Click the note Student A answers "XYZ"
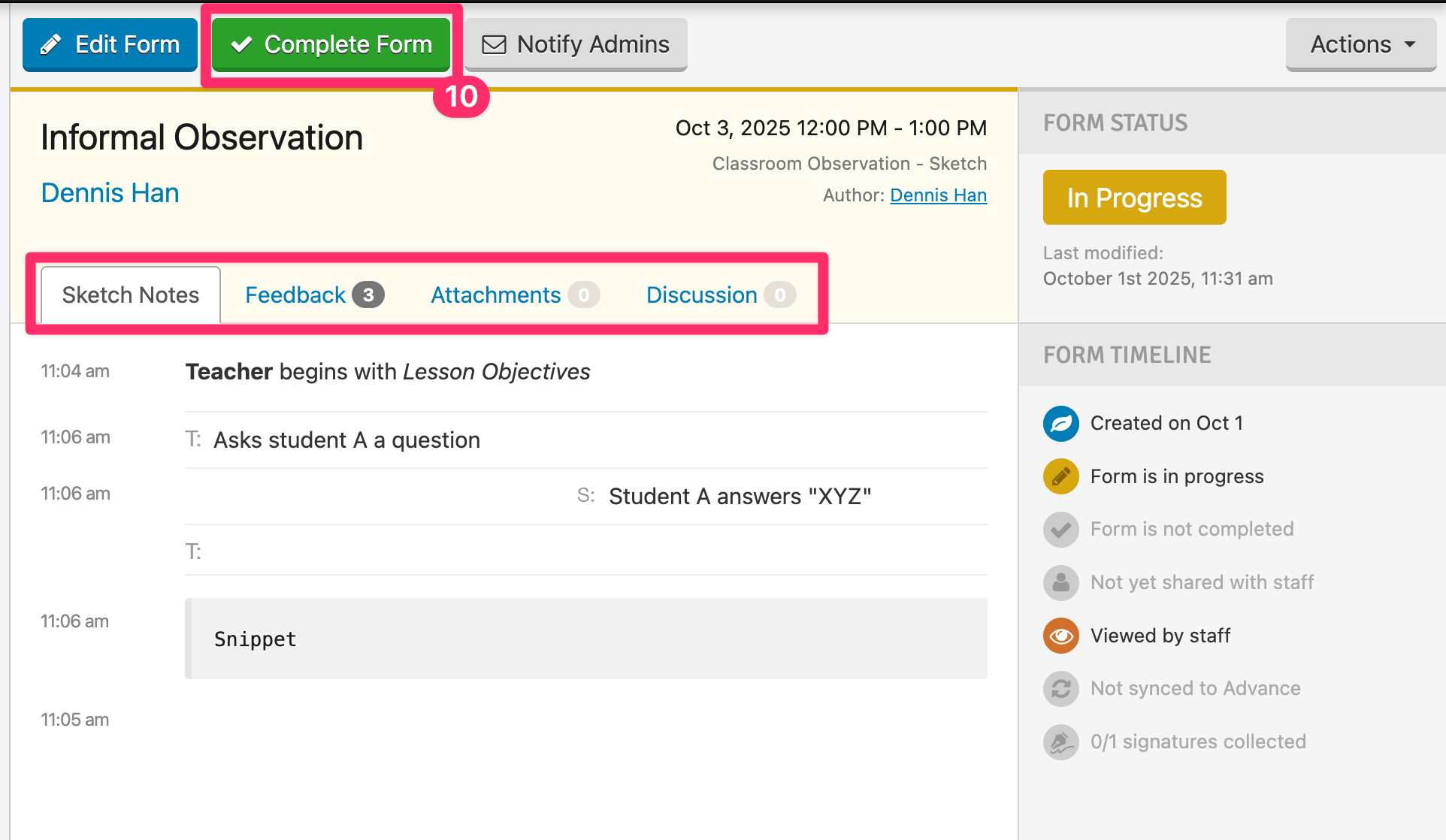 pos(740,496)
